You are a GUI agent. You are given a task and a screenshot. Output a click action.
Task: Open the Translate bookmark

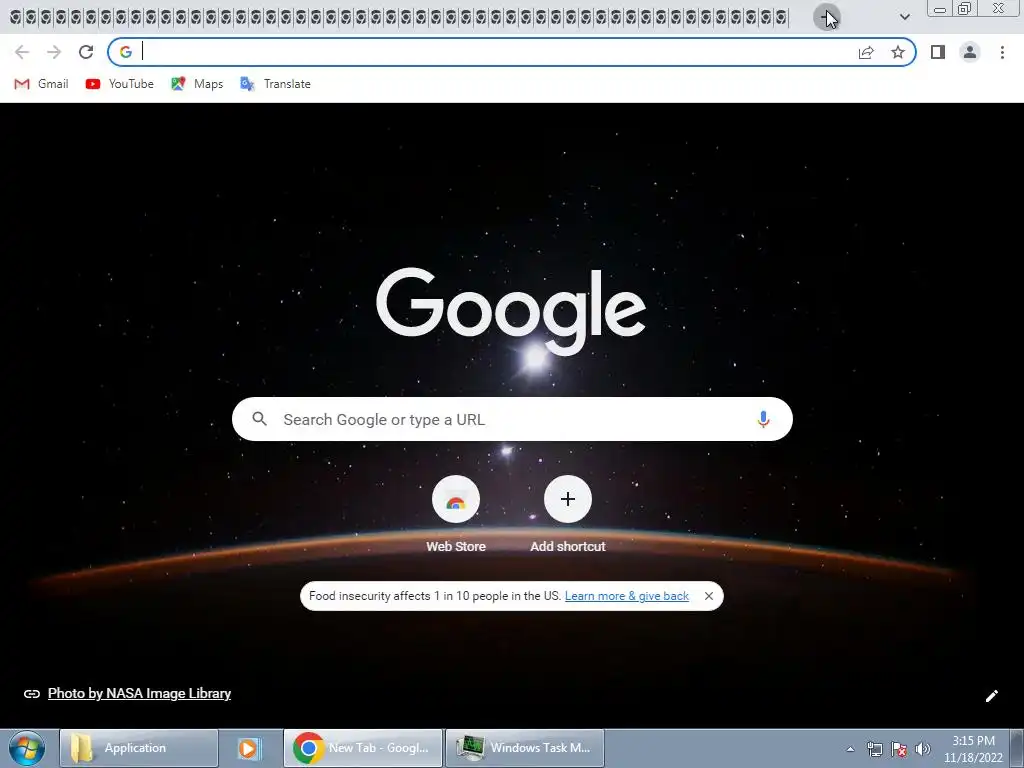tap(275, 84)
